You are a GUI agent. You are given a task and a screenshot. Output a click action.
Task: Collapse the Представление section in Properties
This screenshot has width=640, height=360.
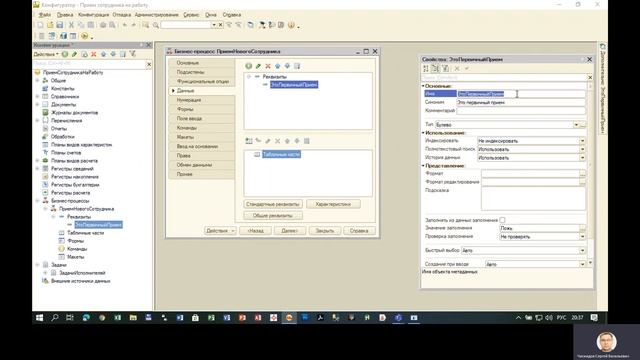[x=423, y=166]
